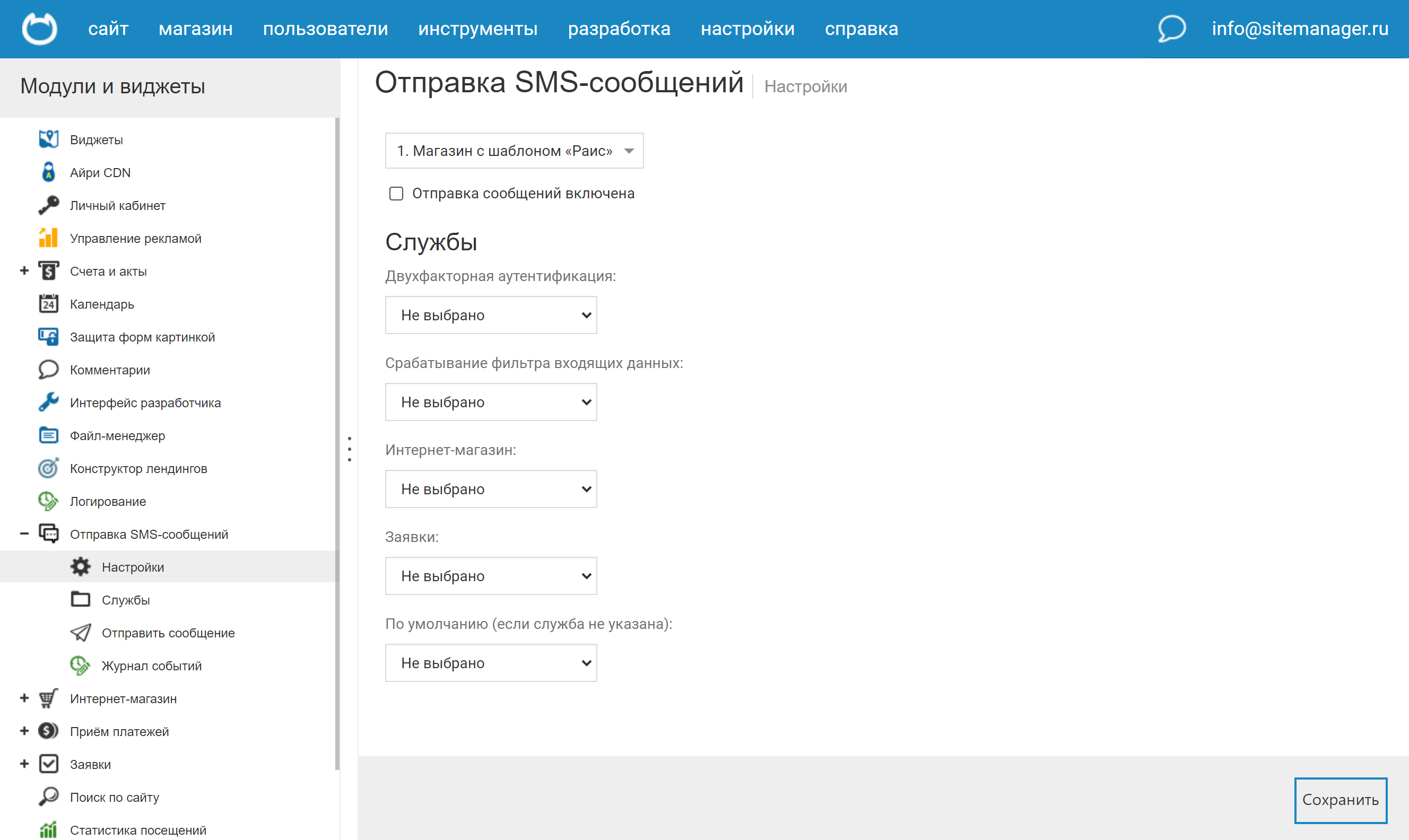1409x840 pixels.
Task: Click the Отправить сообщение paper plane icon
Action: point(81,632)
